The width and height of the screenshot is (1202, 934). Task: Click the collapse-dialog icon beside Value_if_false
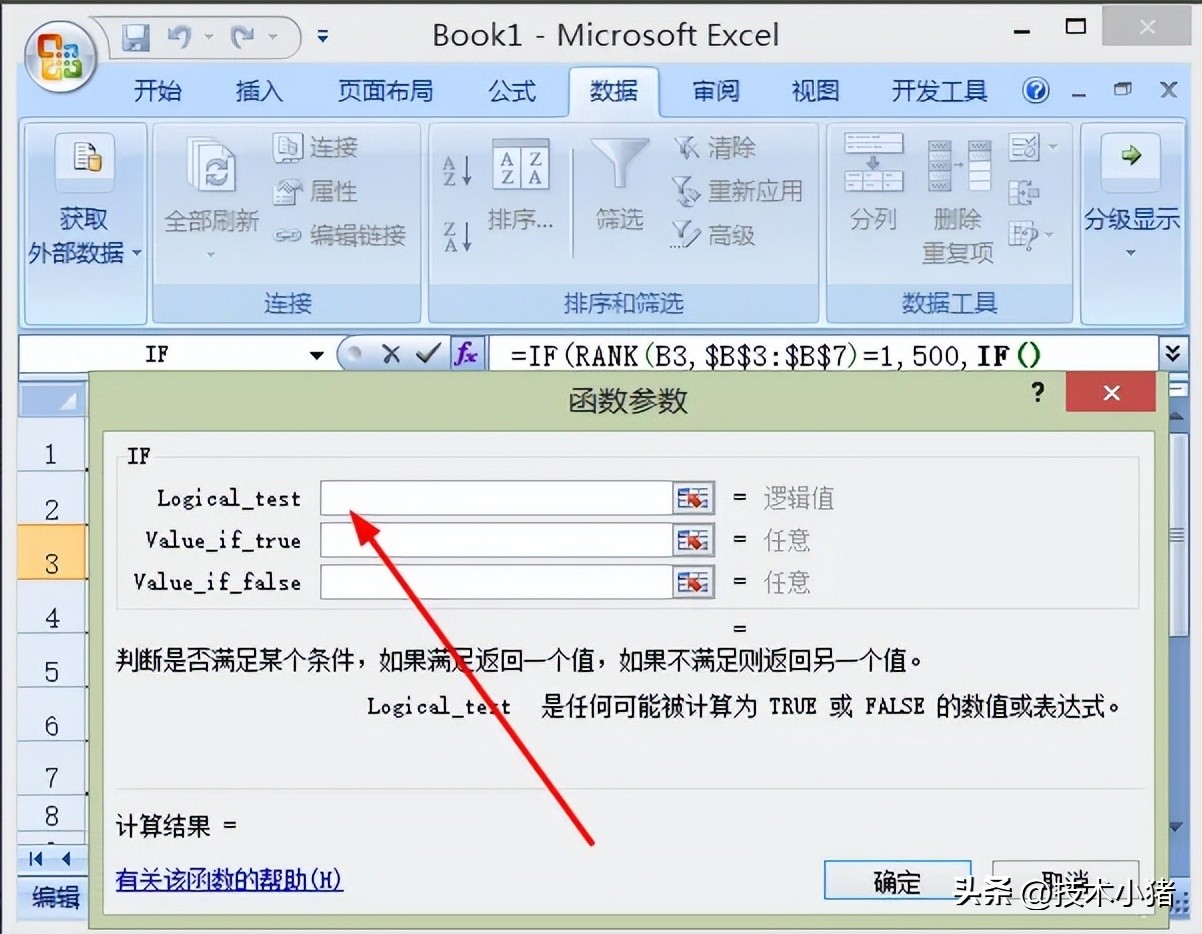[694, 582]
